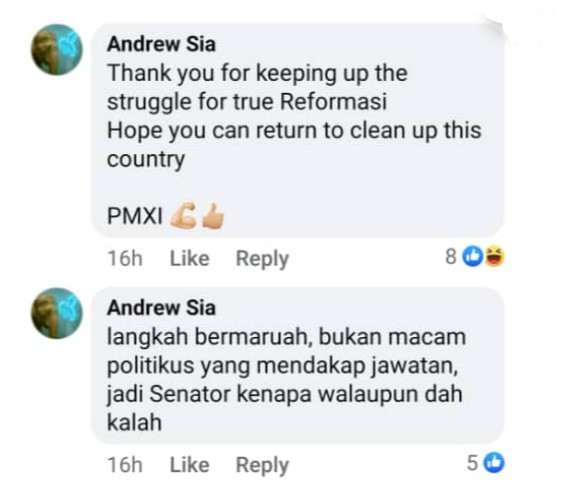The height and width of the screenshot is (484, 566).
Task: Like the 'true Reformasi' comment
Action: 190,258
